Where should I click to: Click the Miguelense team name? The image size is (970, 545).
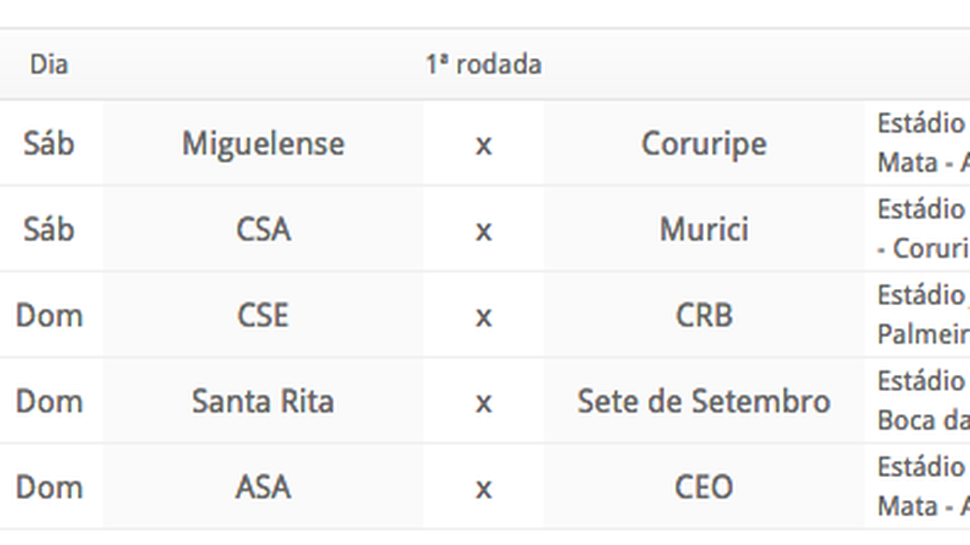(264, 144)
